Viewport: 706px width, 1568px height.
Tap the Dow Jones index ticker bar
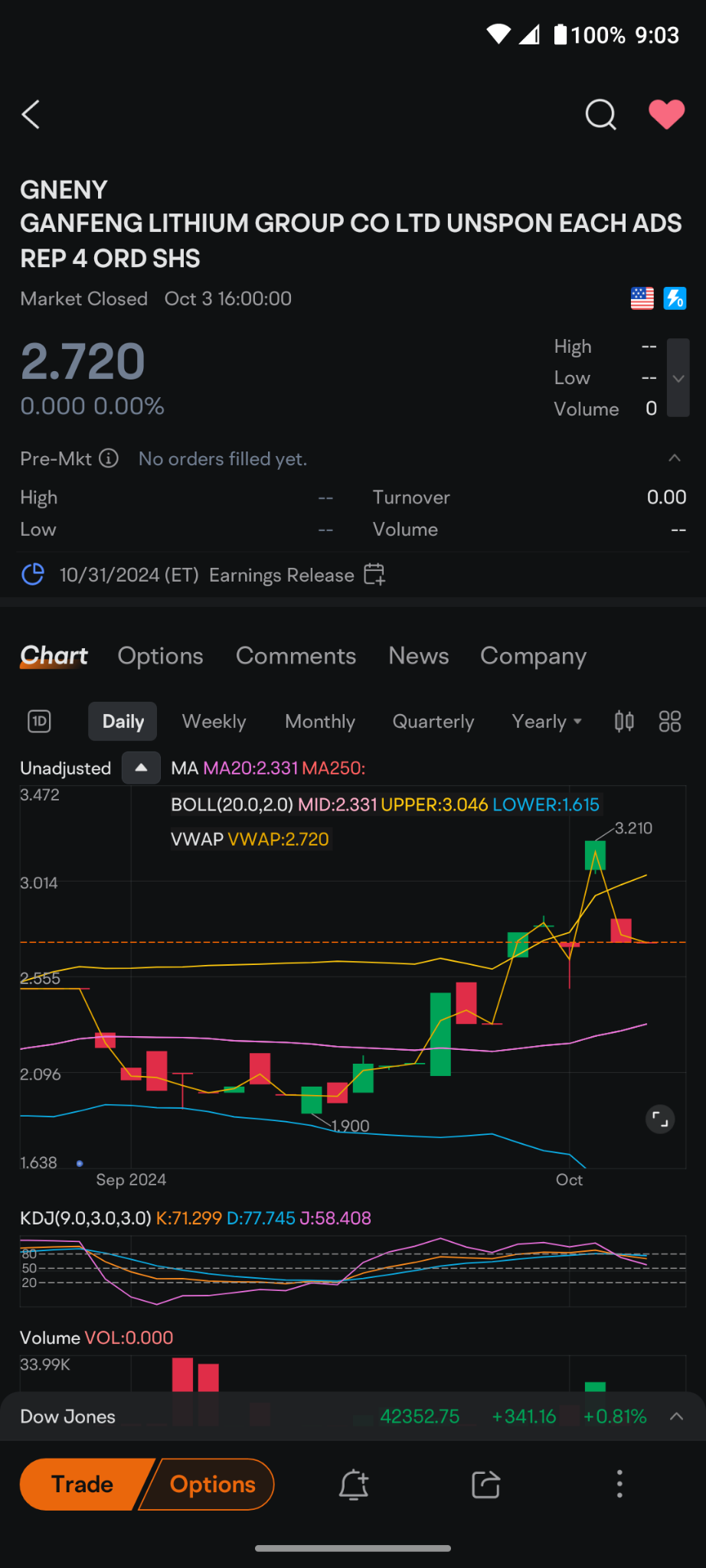(353, 1416)
